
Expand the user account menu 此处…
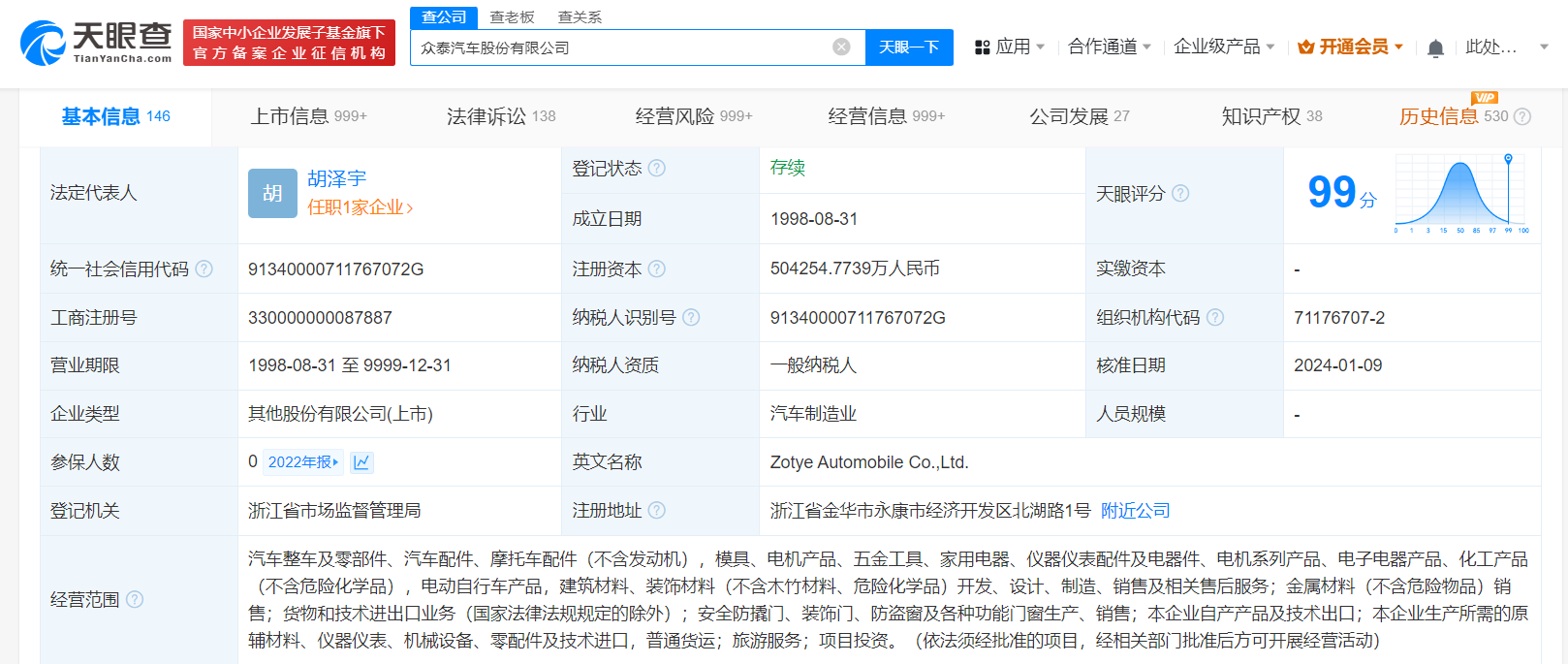1507,47
